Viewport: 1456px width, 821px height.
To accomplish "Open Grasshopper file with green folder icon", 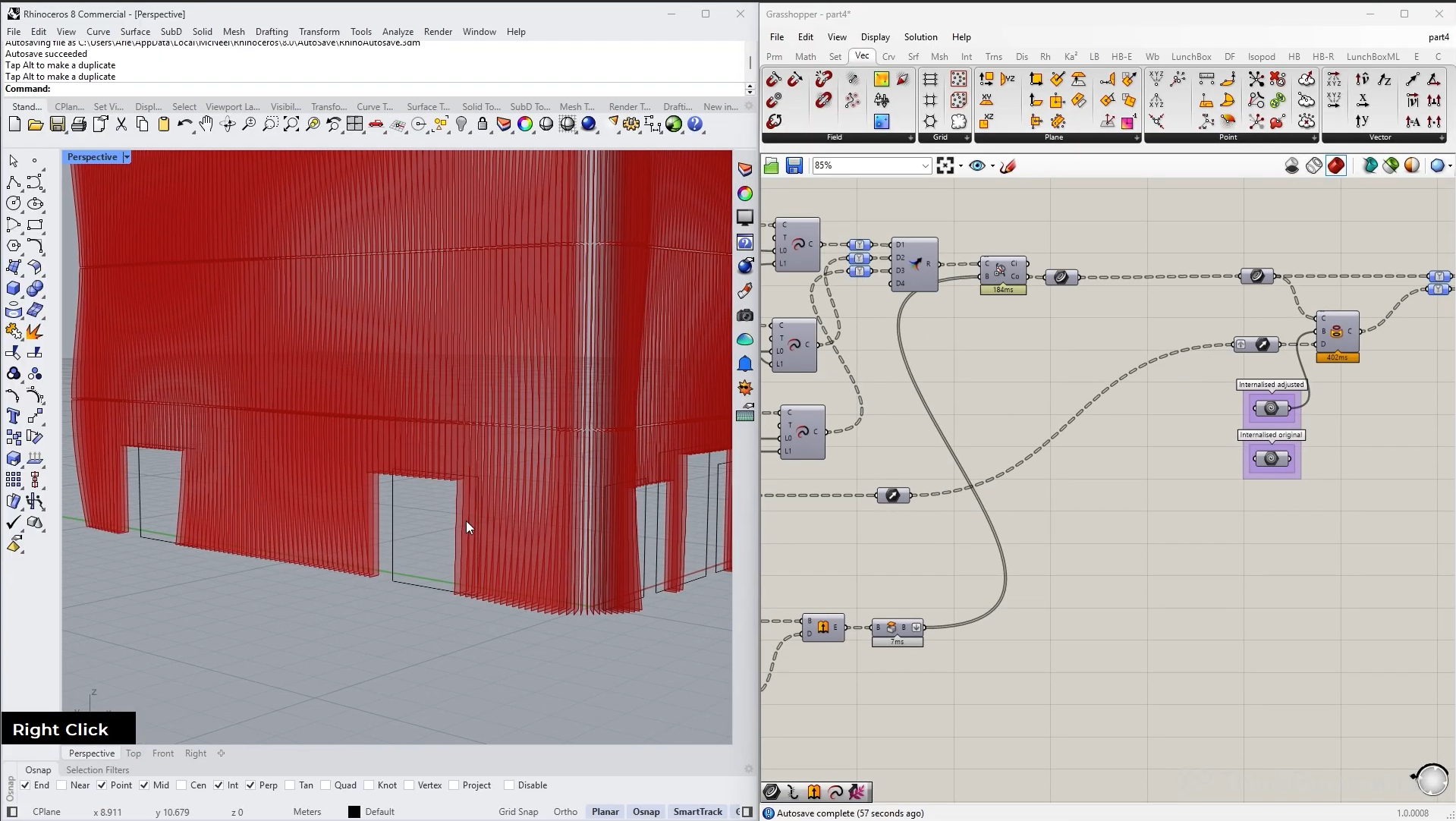I will click(772, 165).
